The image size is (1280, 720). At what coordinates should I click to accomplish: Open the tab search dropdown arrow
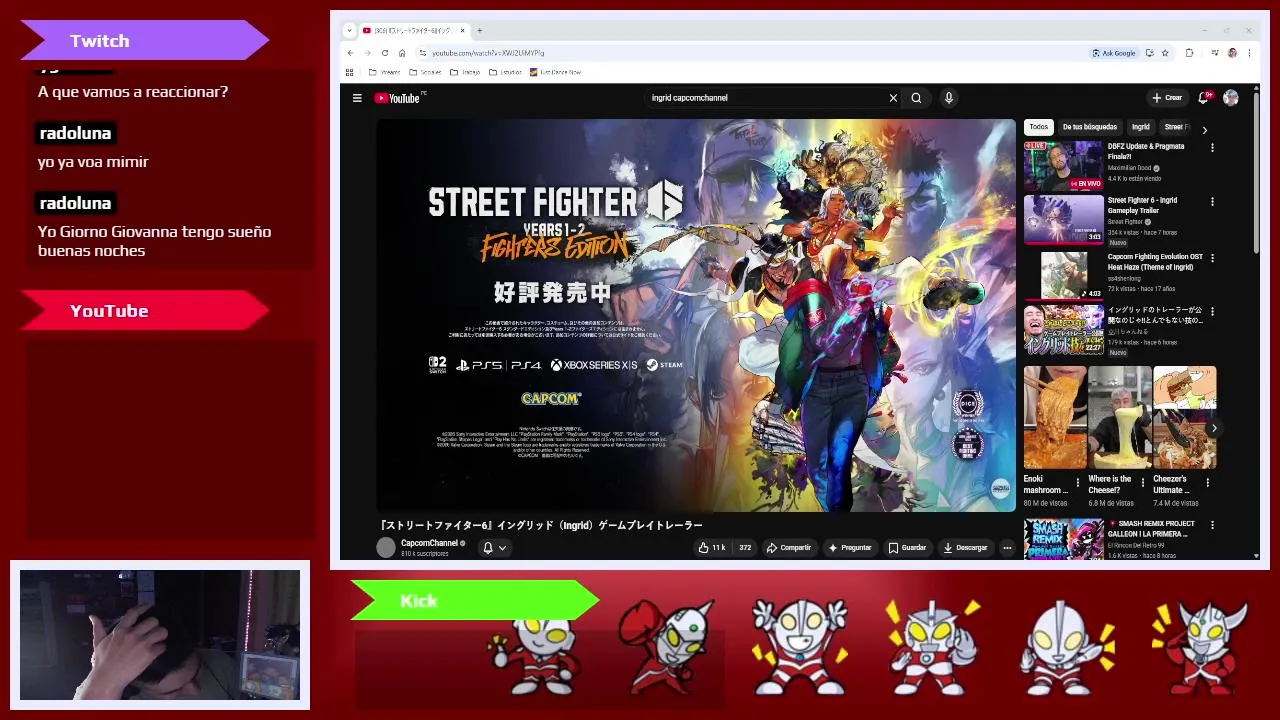(x=349, y=30)
